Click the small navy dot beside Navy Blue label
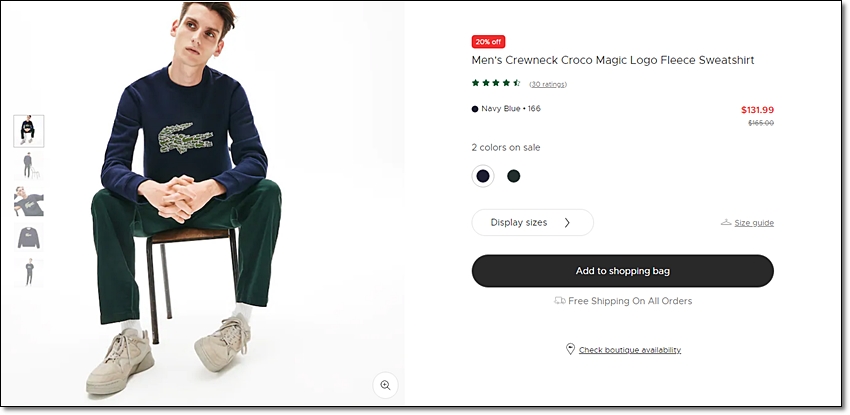The width and height of the screenshot is (850, 415). point(475,109)
